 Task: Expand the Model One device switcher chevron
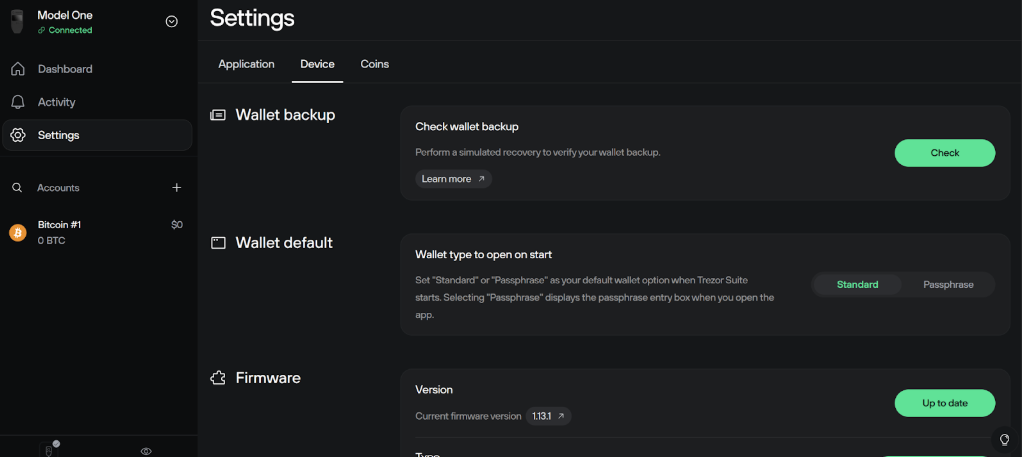172,21
